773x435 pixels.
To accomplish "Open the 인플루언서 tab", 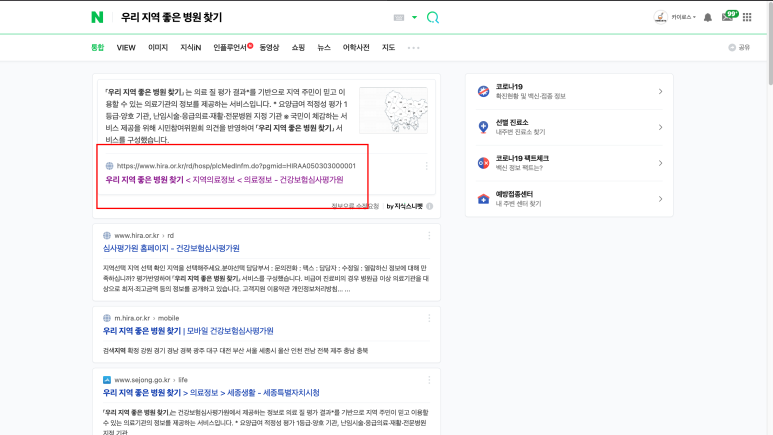I will coord(230,47).
